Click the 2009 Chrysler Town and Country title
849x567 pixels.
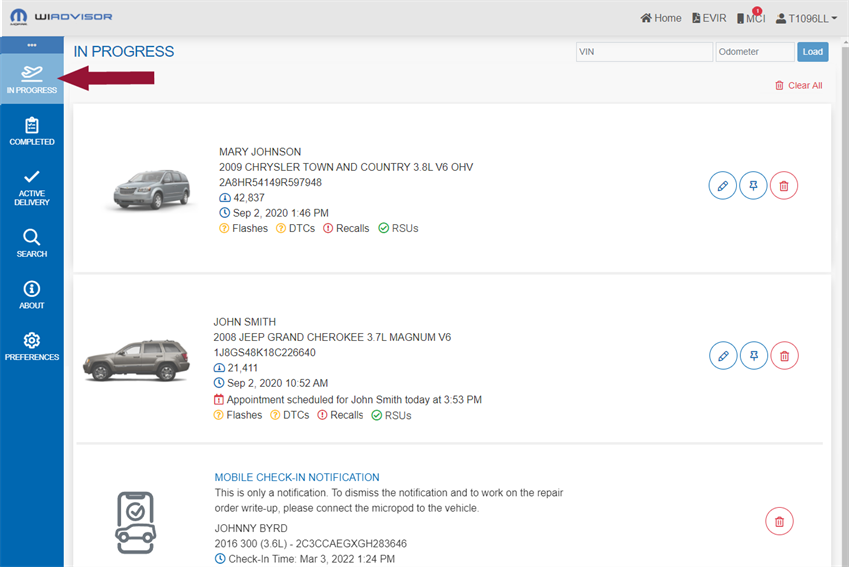point(346,167)
